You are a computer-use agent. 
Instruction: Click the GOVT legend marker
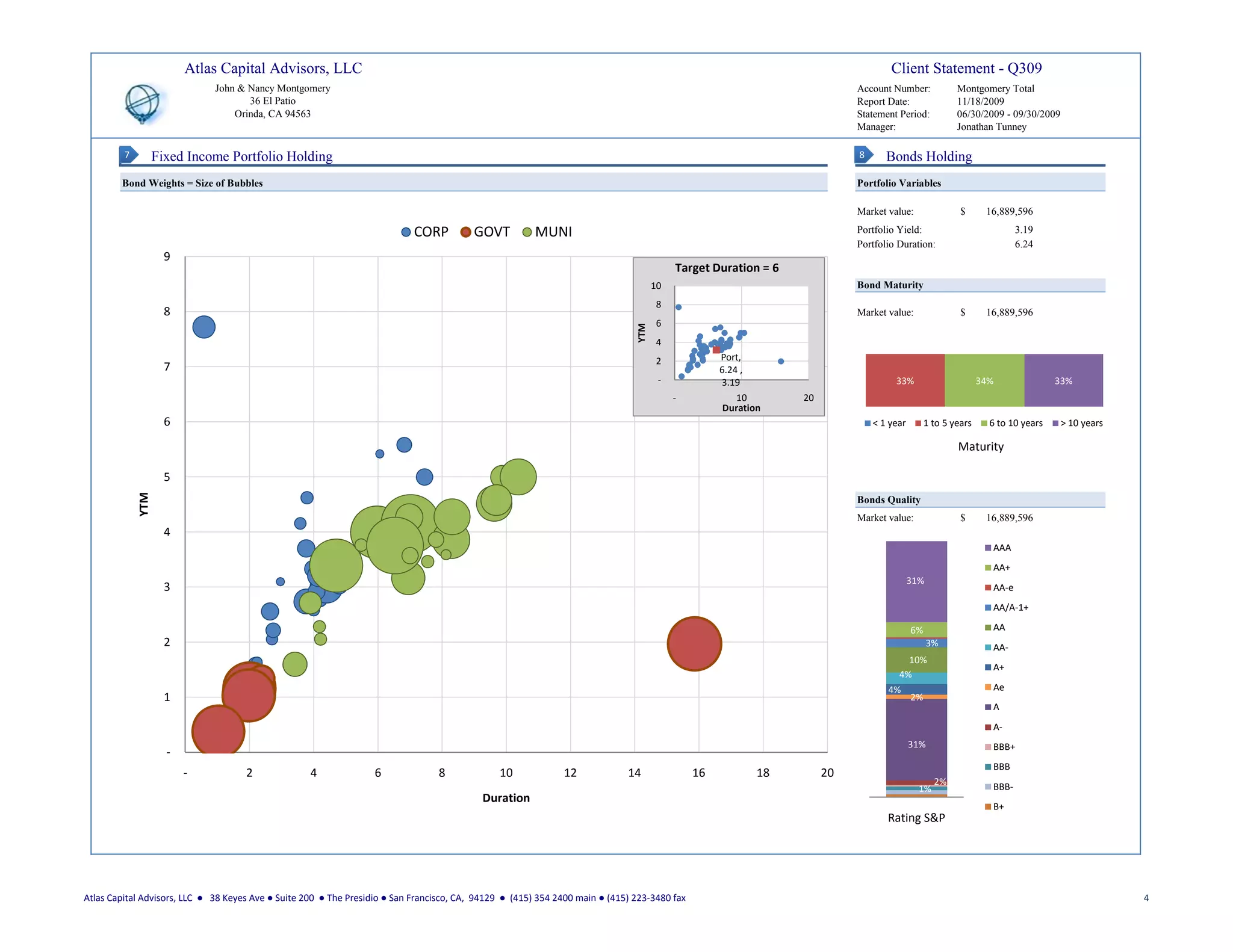[x=465, y=232]
